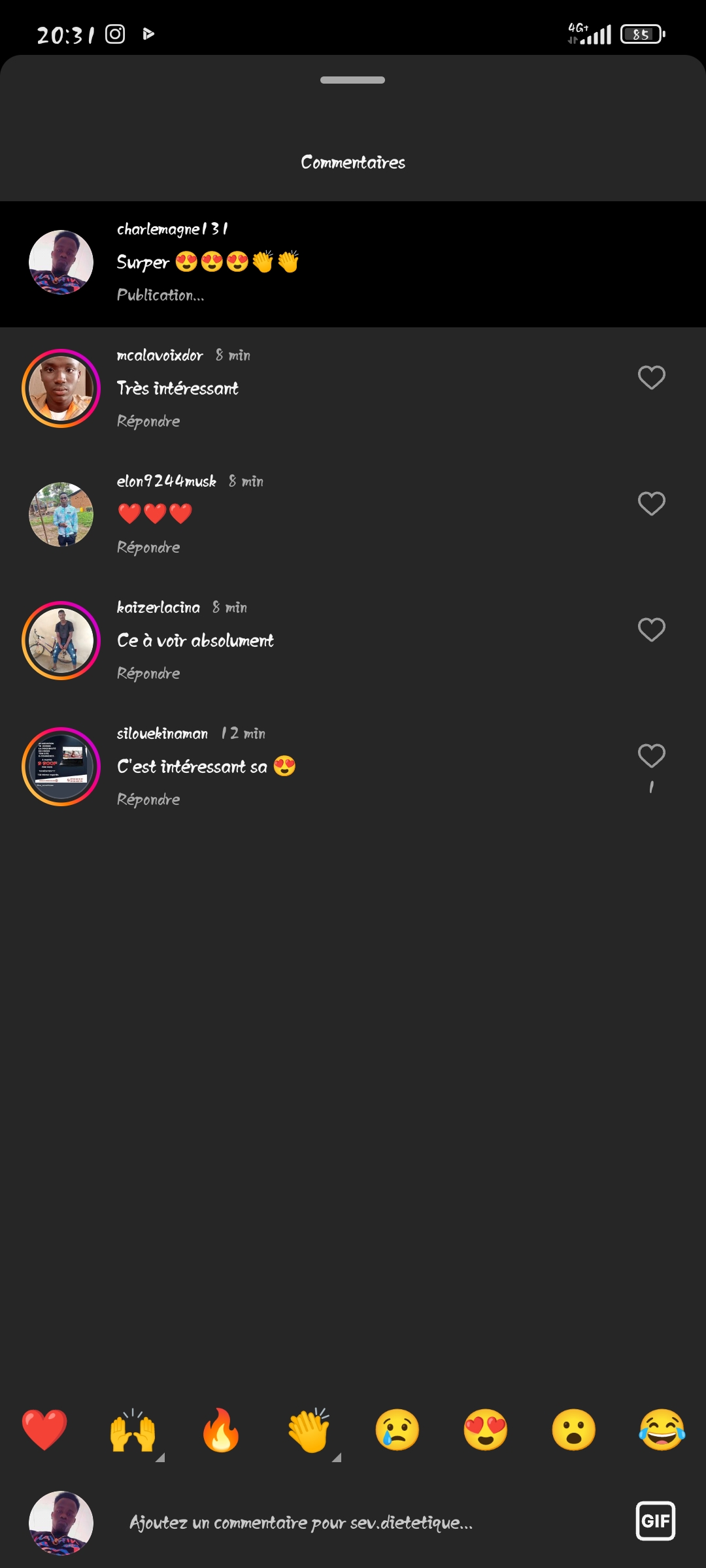Like silouekinaman's comment with the heart
706x1568 pixels.
(x=651, y=756)
